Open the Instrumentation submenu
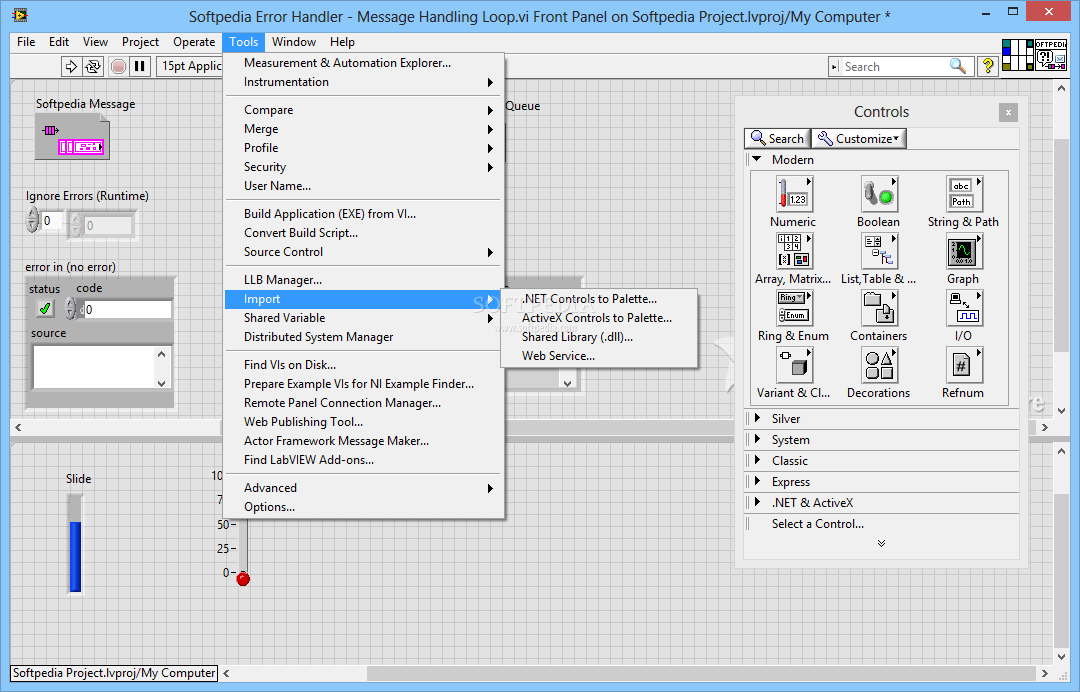This screenshot has height=692, width=1080. [364, 82]
